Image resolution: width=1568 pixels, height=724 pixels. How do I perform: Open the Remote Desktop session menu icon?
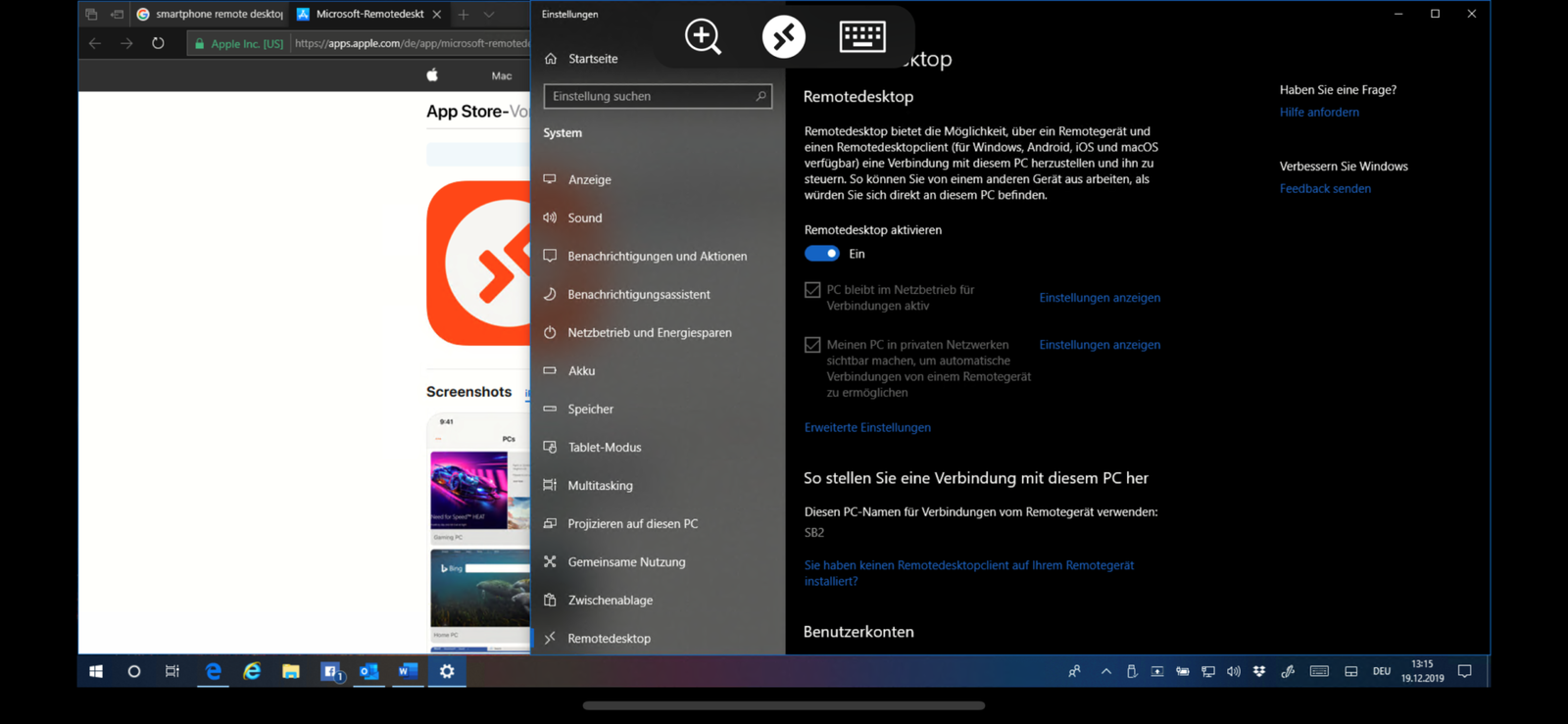click(784, 37)
